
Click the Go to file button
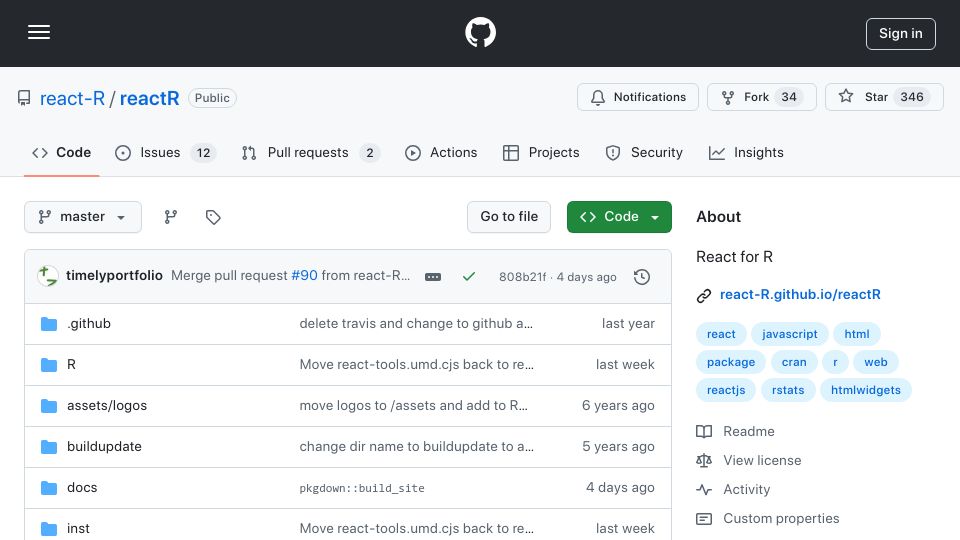(509, 217)
